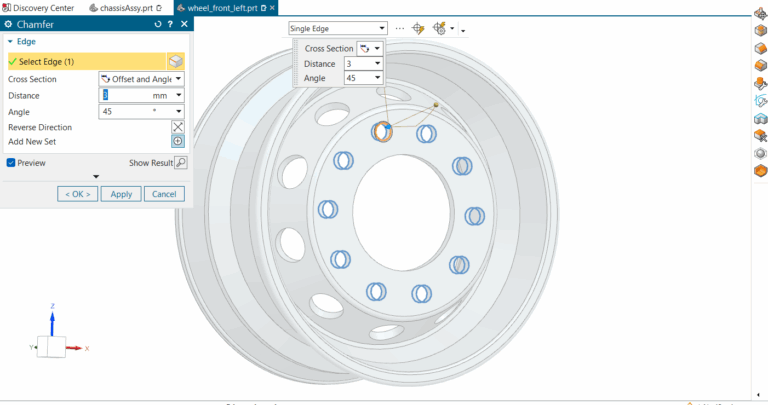This screenshot has height=405, width=768.
Task: Click the edge selection cube icon
Action: (x=176, y=61)
